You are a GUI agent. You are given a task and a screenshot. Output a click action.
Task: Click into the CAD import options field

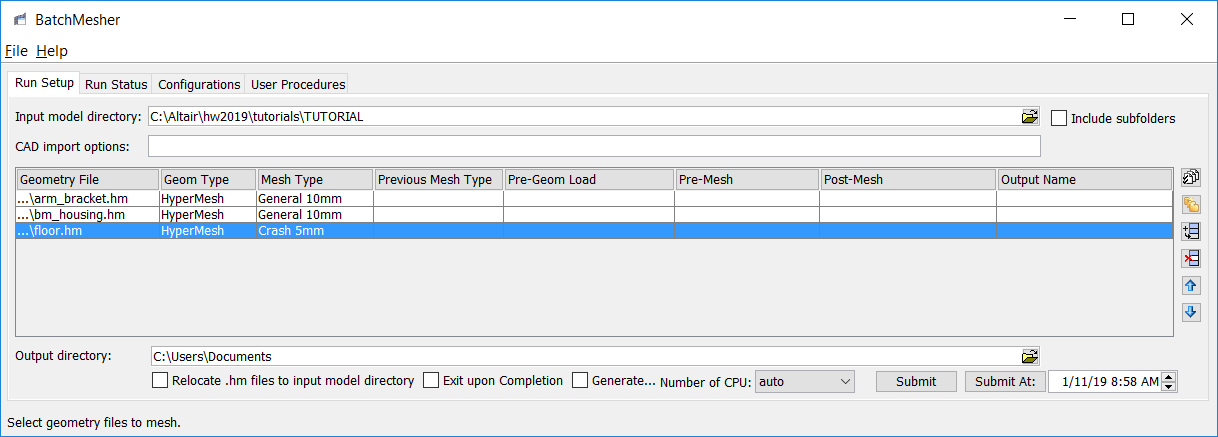click(594, 147)
